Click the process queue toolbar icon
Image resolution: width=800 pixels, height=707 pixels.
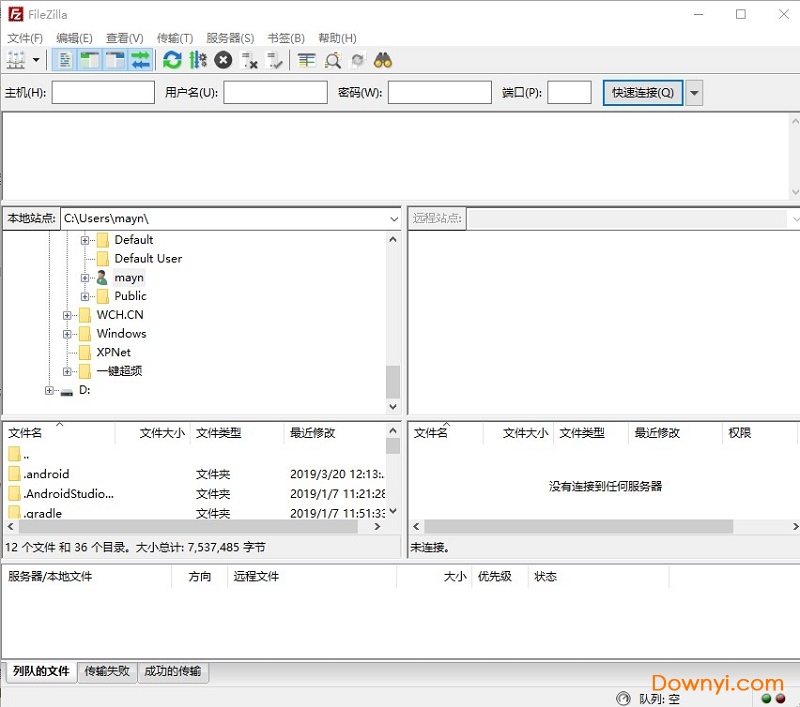[198, 60]
